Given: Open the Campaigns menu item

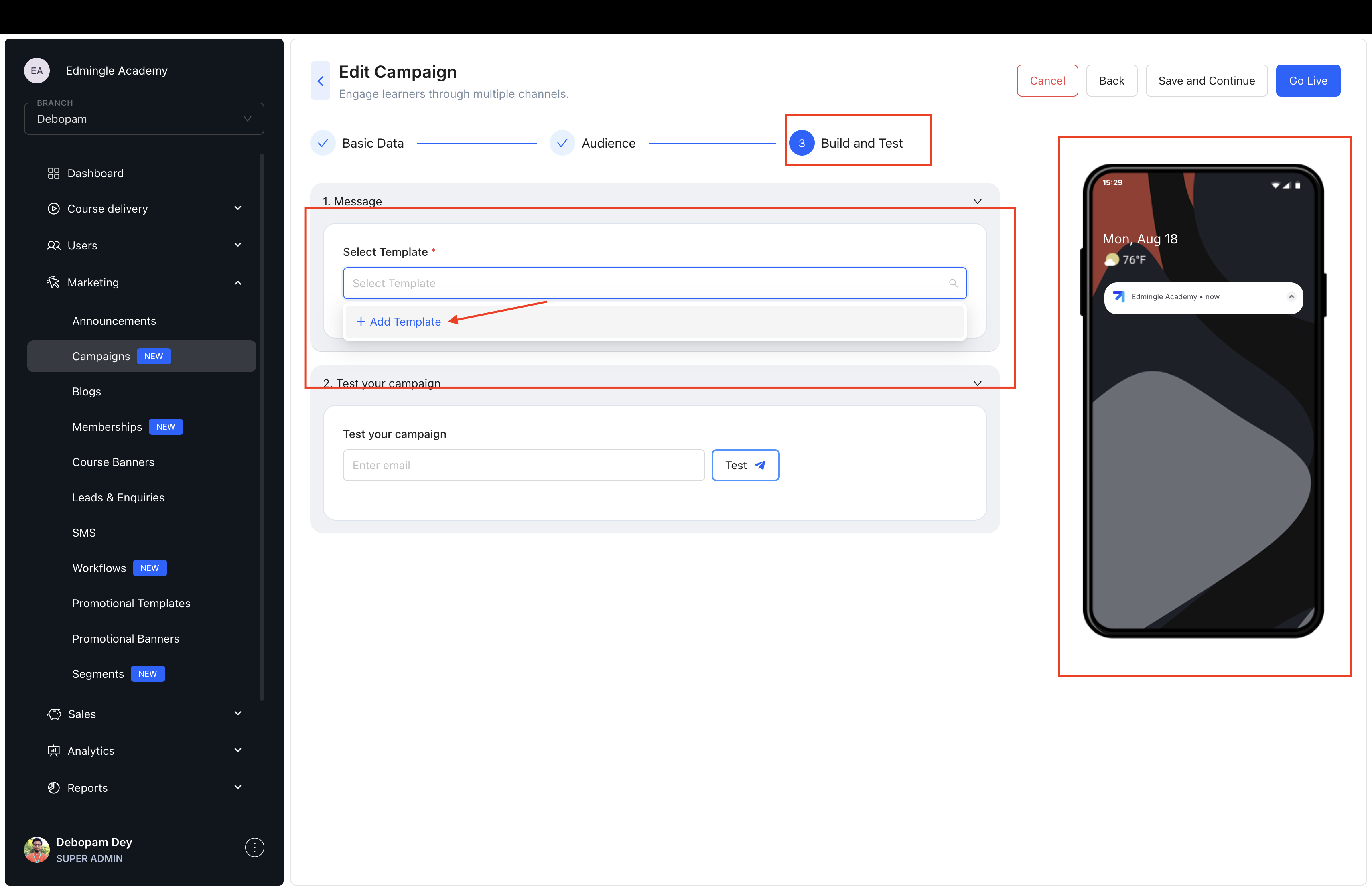Looking at the screenshot, I should point(141,356).
